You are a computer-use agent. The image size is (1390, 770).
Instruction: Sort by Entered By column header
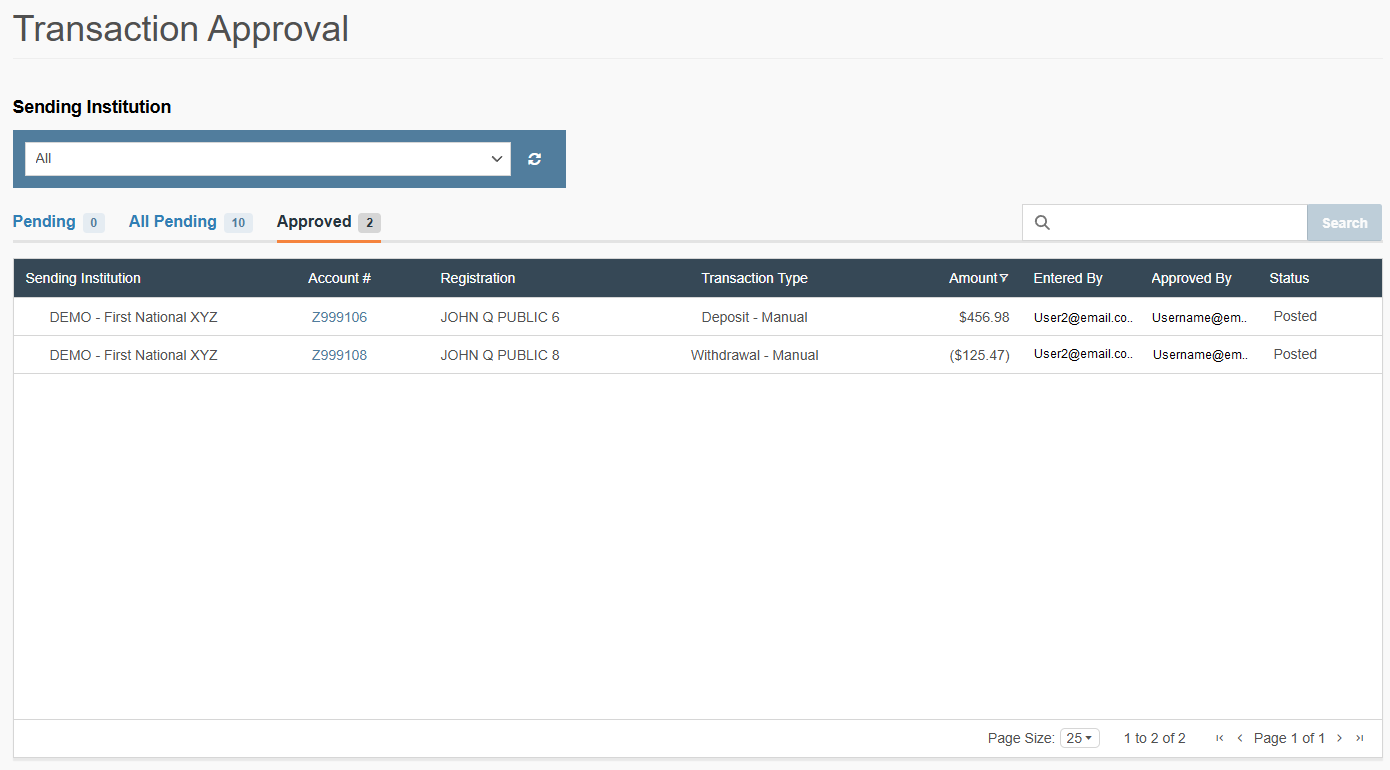[x=1068, y=278]
